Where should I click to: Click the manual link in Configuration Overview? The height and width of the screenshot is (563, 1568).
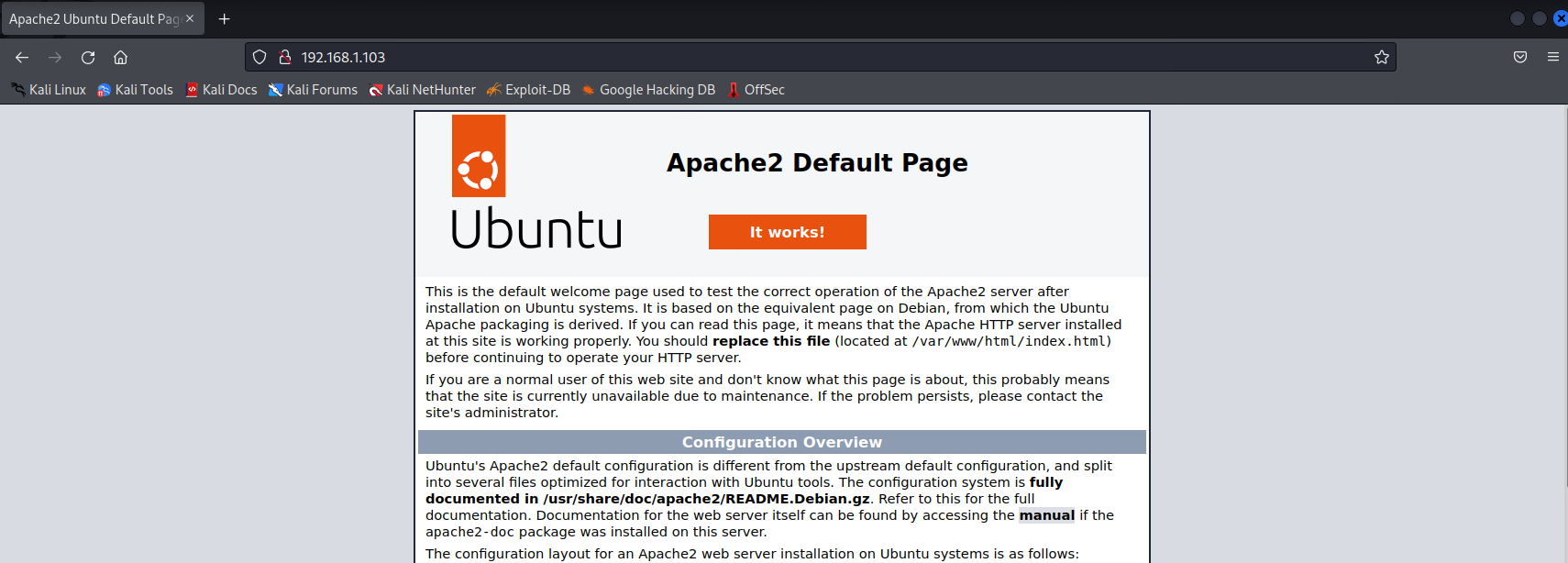[x=1046, y=515]
